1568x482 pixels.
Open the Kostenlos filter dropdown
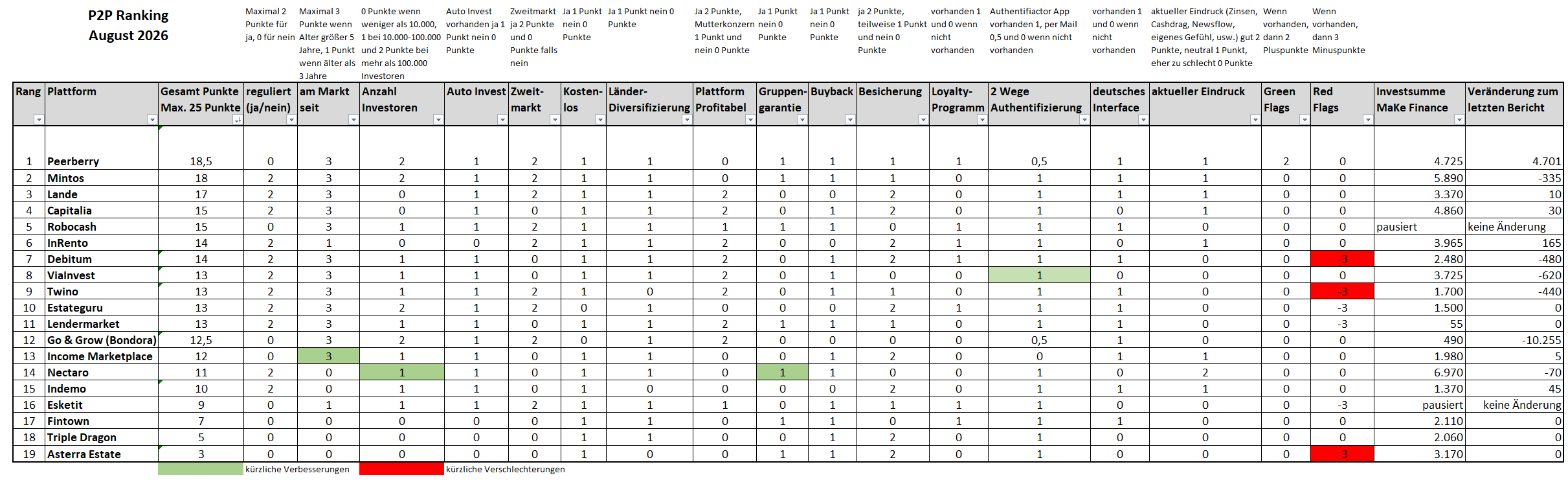click(600, 119)
